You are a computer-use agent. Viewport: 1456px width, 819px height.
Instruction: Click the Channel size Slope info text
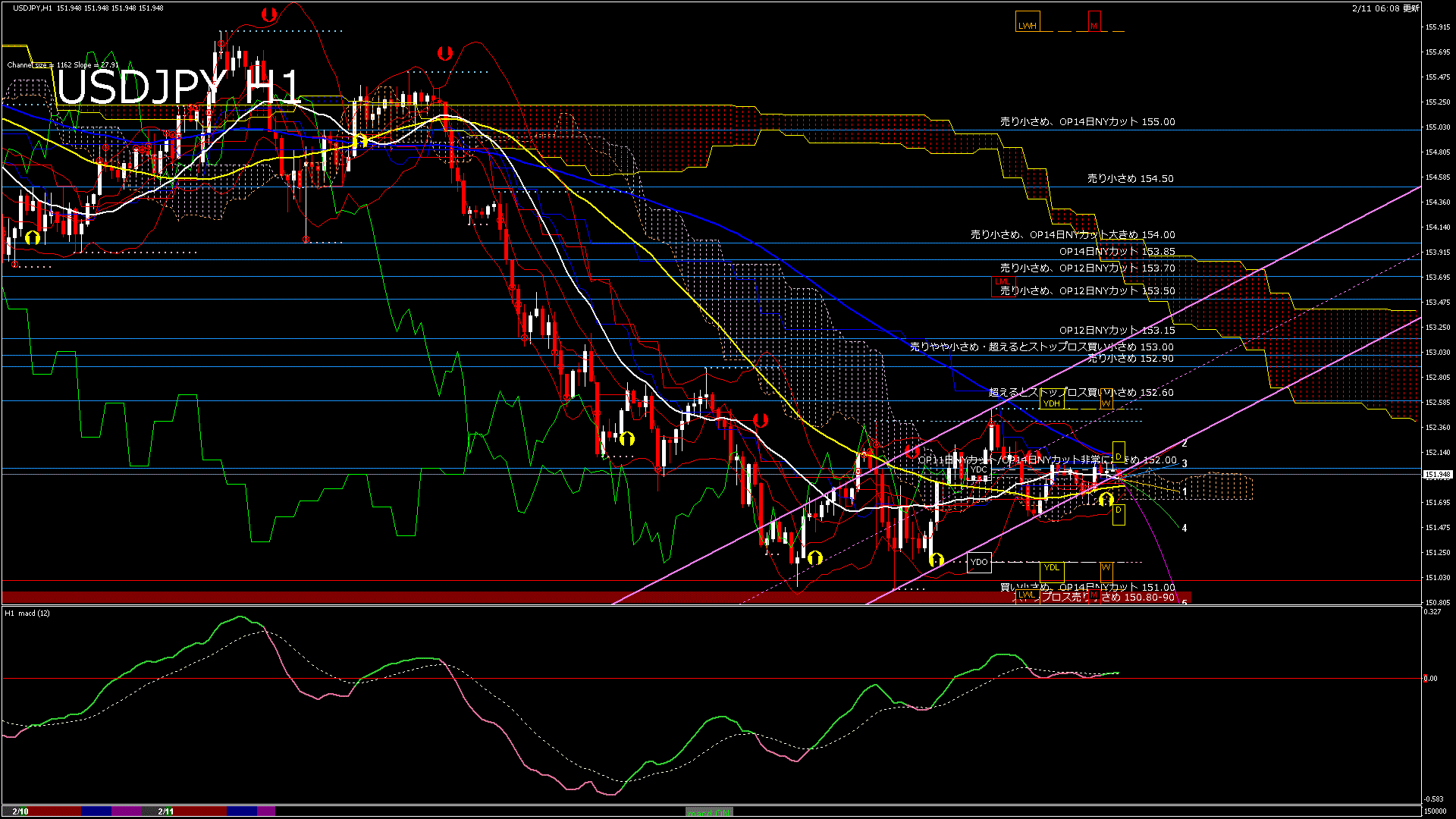63,65
